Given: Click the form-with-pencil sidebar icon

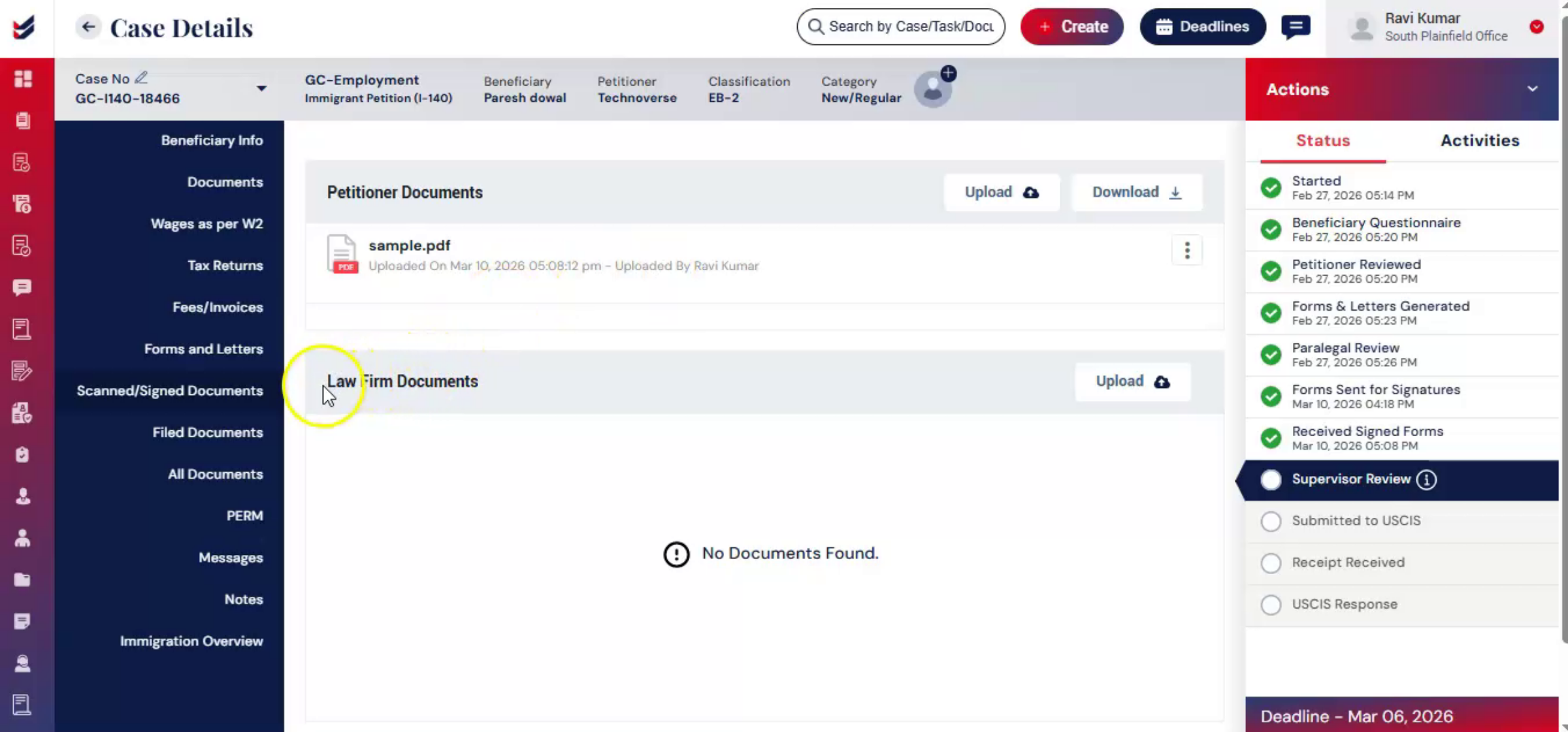Looking at the screenshot, I should tap(23, 371).
